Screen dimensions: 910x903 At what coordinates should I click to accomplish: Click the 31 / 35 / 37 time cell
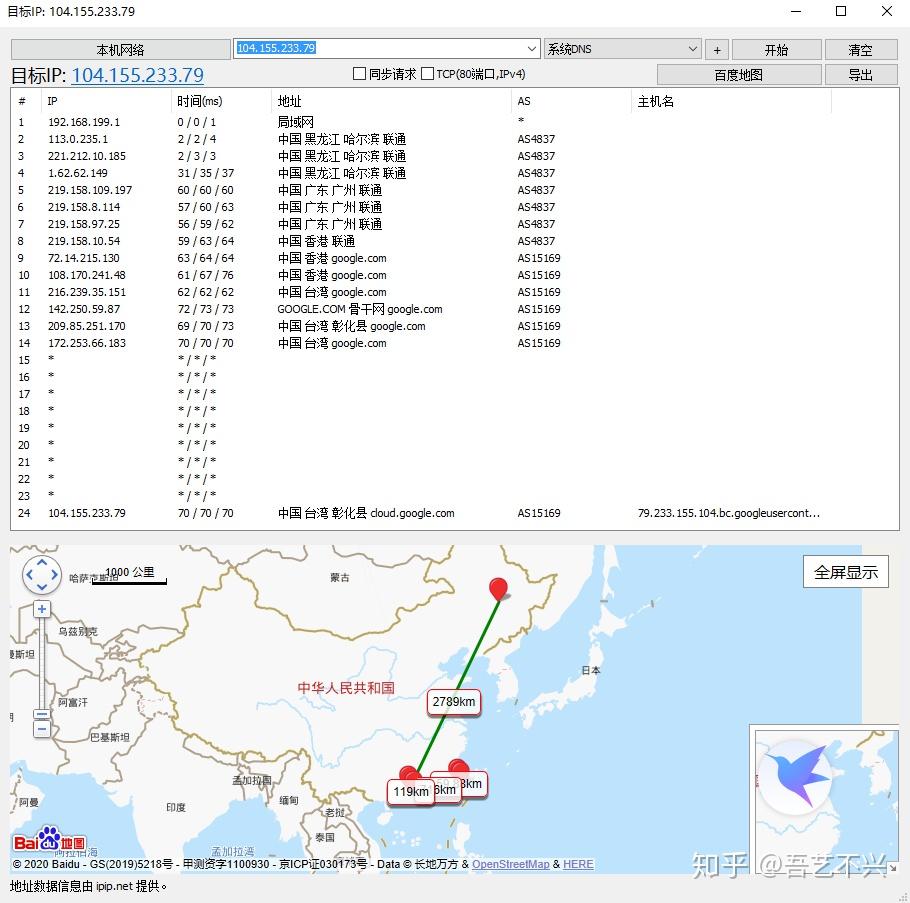(x=205, y=173)
